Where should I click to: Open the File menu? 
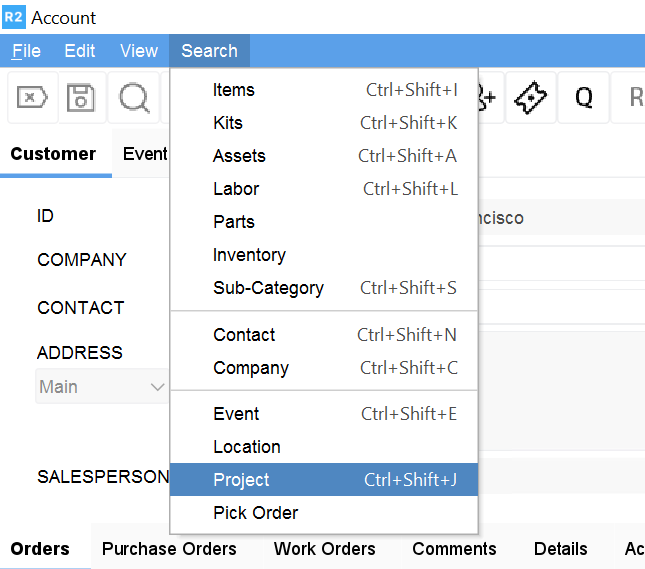coord(26,51)
